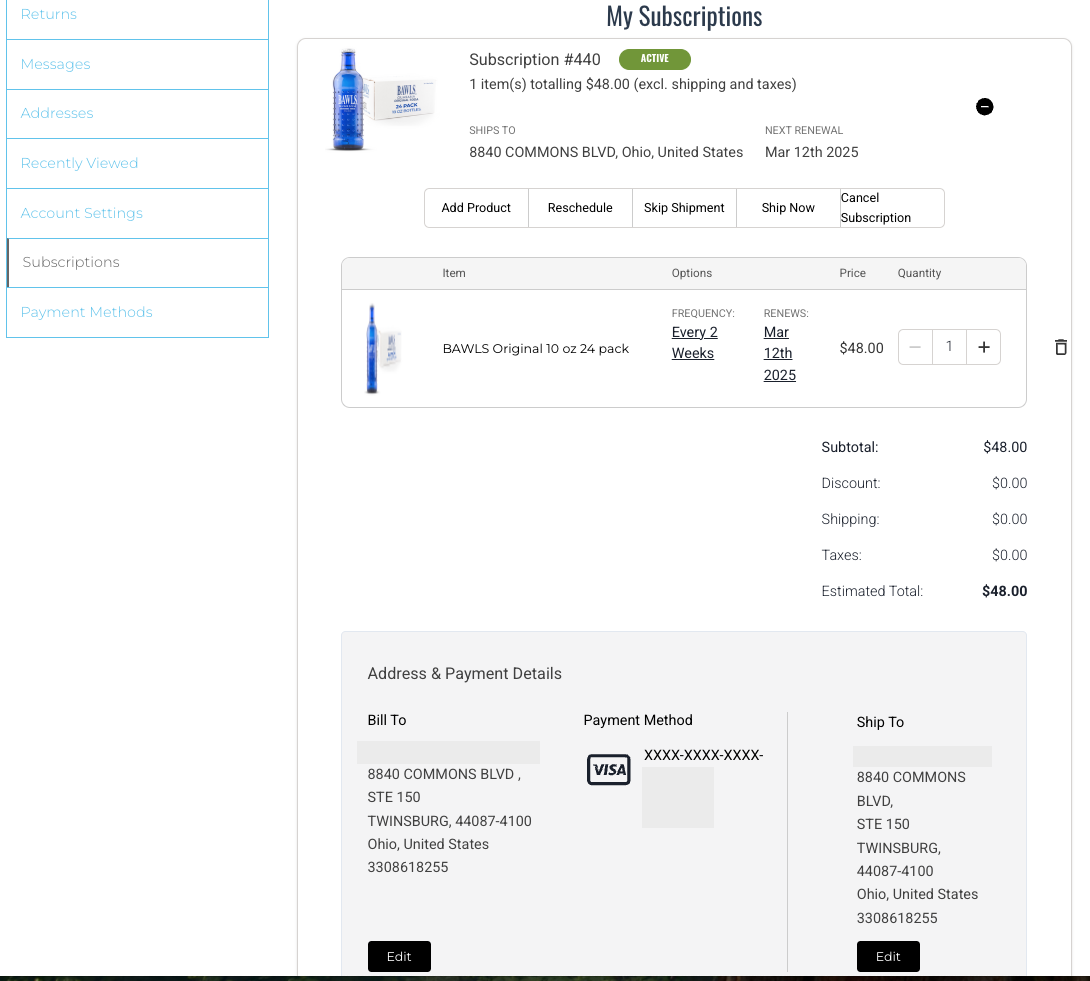Click the Shipping $0.00 amount

tap(1009, 519)
